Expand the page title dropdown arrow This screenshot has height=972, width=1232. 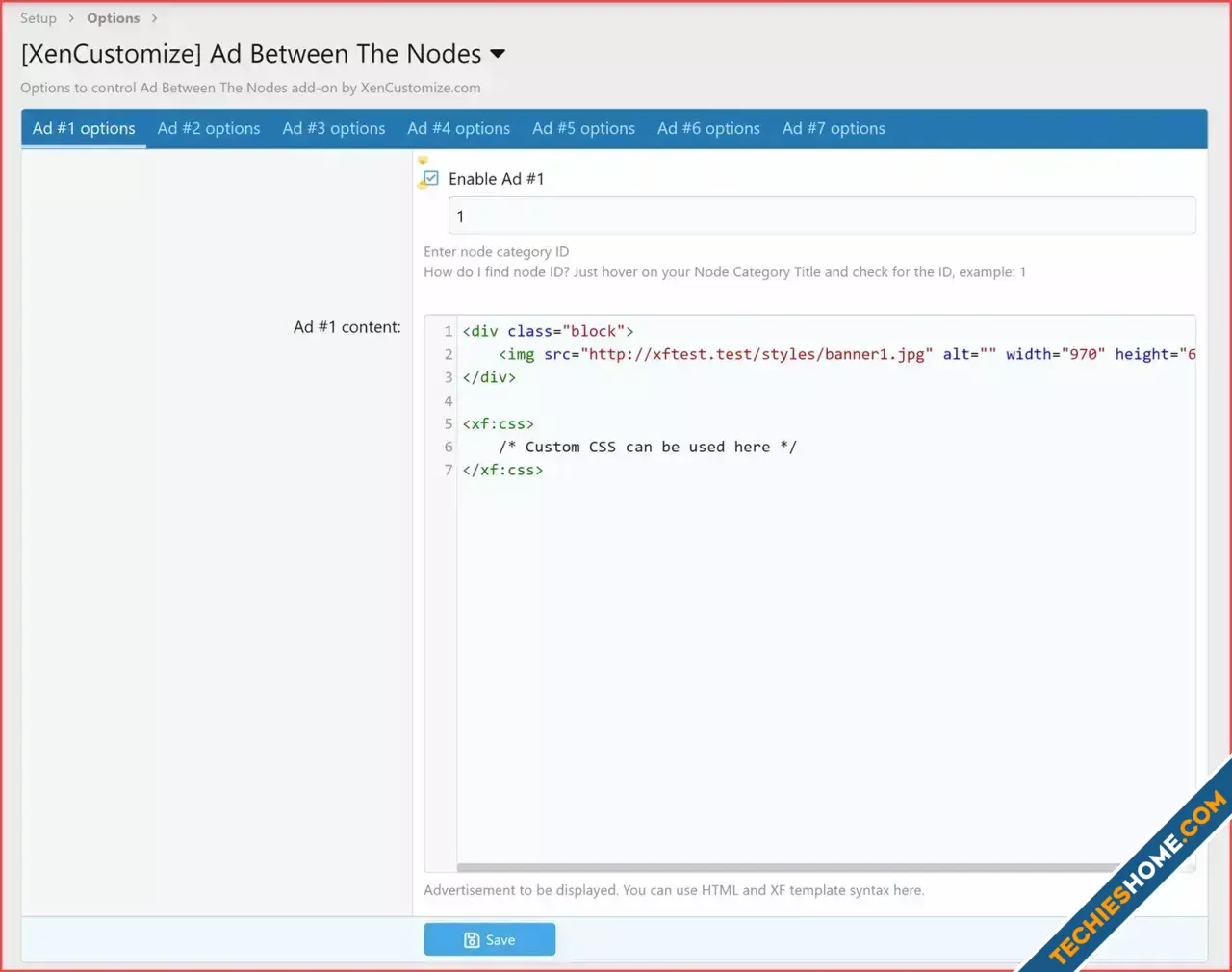[498, 54]
